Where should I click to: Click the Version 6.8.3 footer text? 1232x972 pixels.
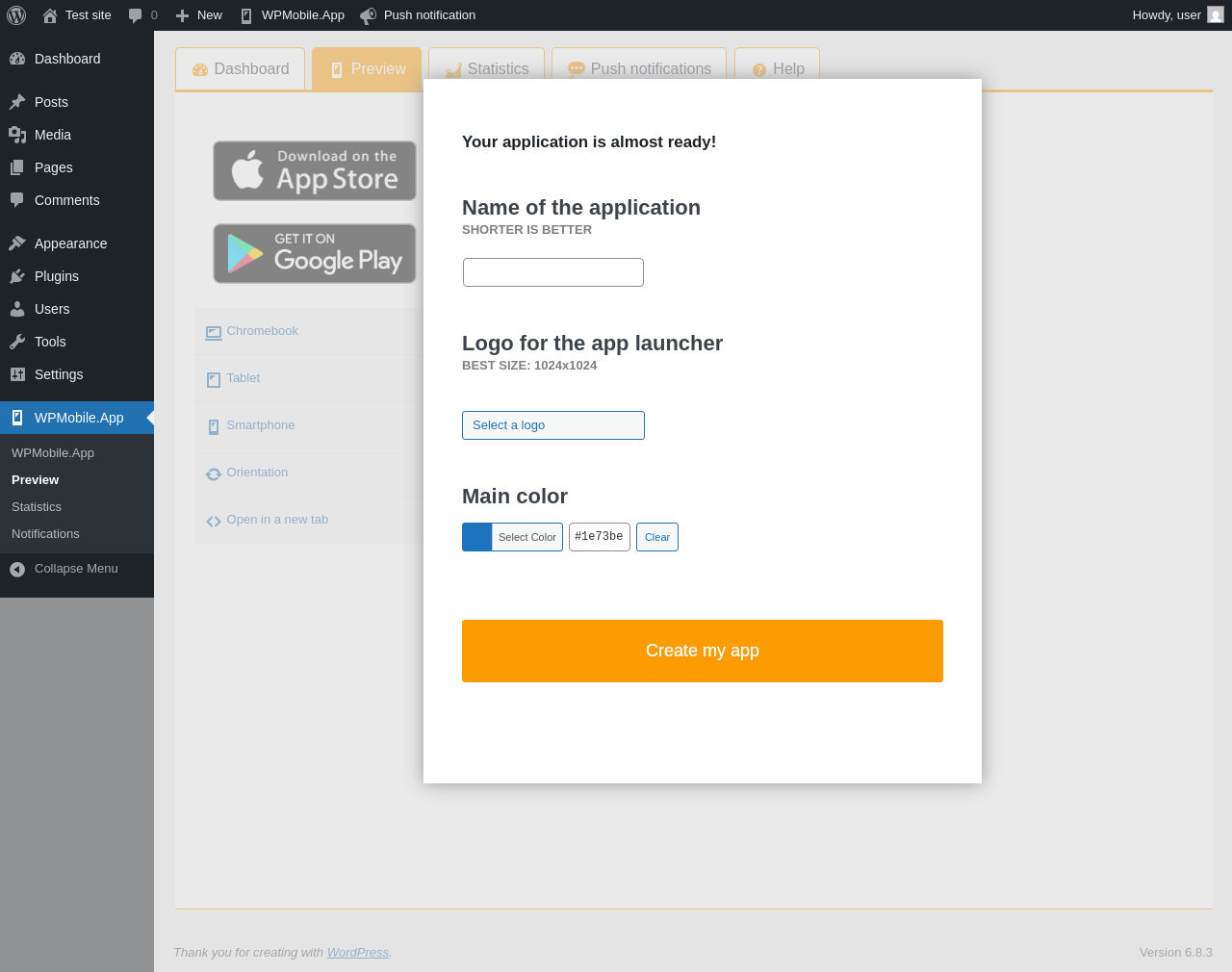pyautogui.click(x=1176, y=953)
